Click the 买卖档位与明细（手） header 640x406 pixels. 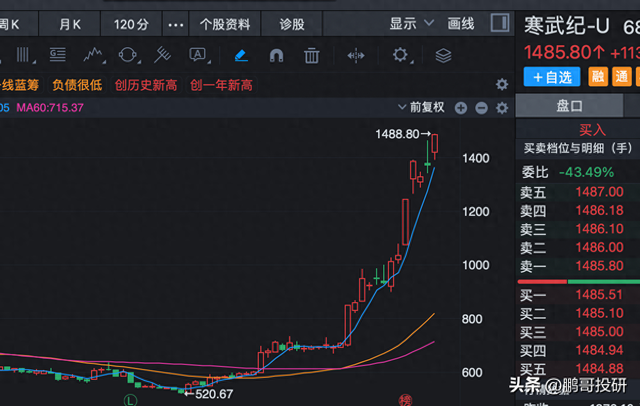point(578,148)
